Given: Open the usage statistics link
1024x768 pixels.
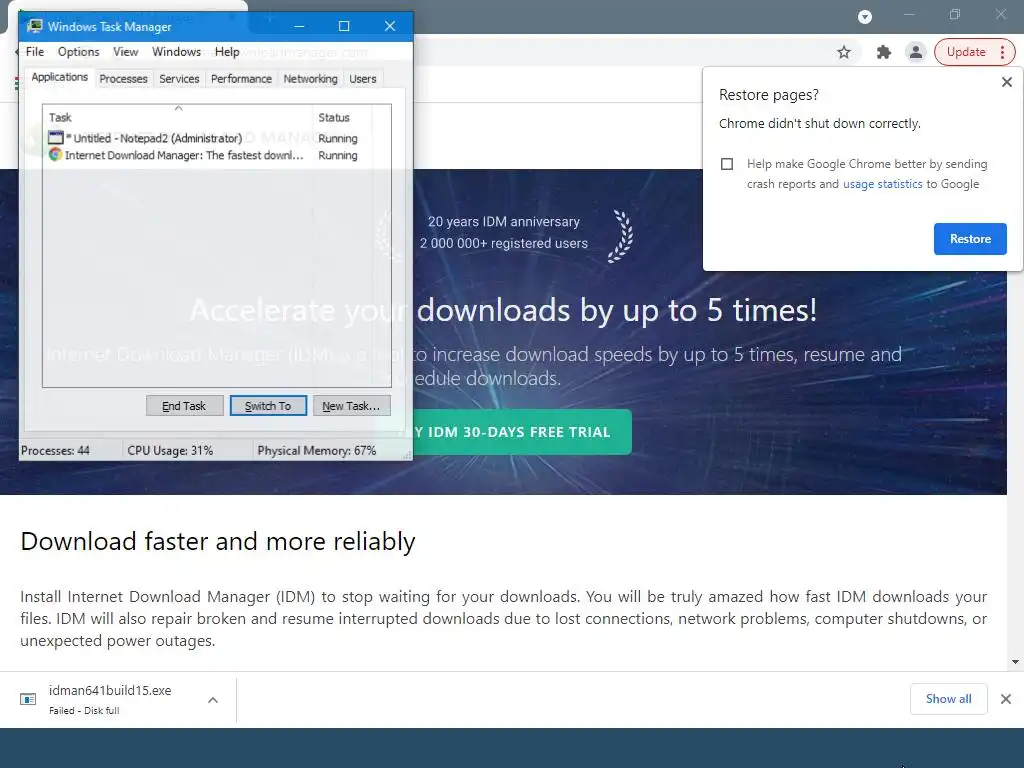Looking at the screenshot, I should (882, 184).
